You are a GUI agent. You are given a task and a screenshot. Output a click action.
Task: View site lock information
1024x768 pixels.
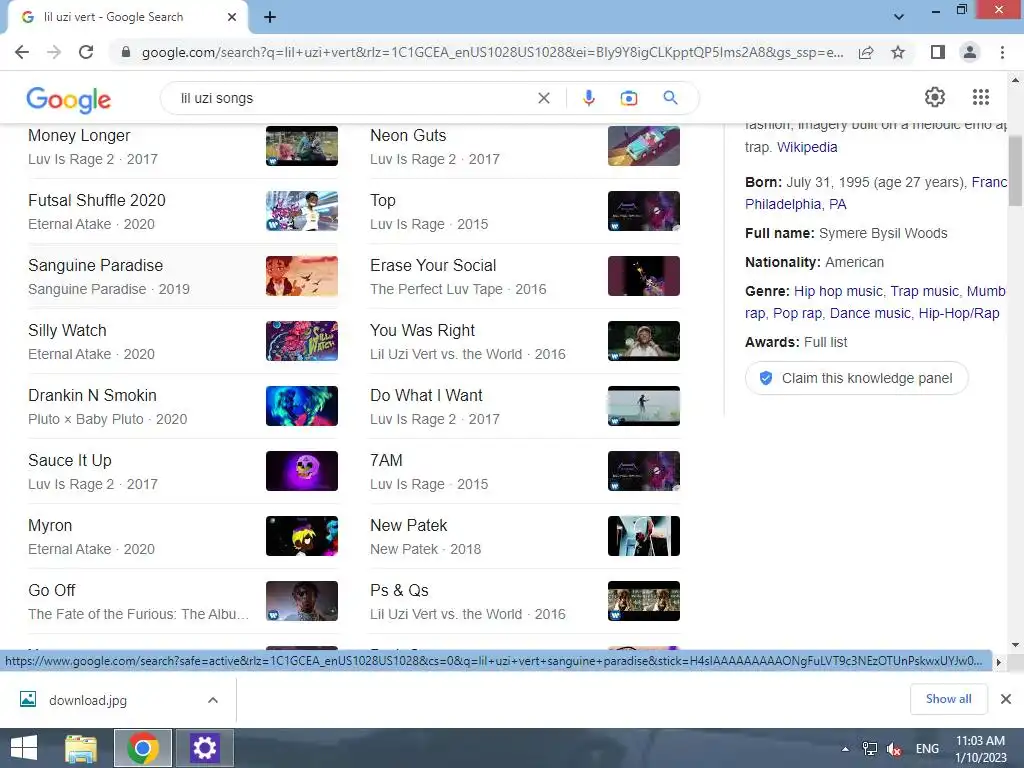click(x=126, y=52)
